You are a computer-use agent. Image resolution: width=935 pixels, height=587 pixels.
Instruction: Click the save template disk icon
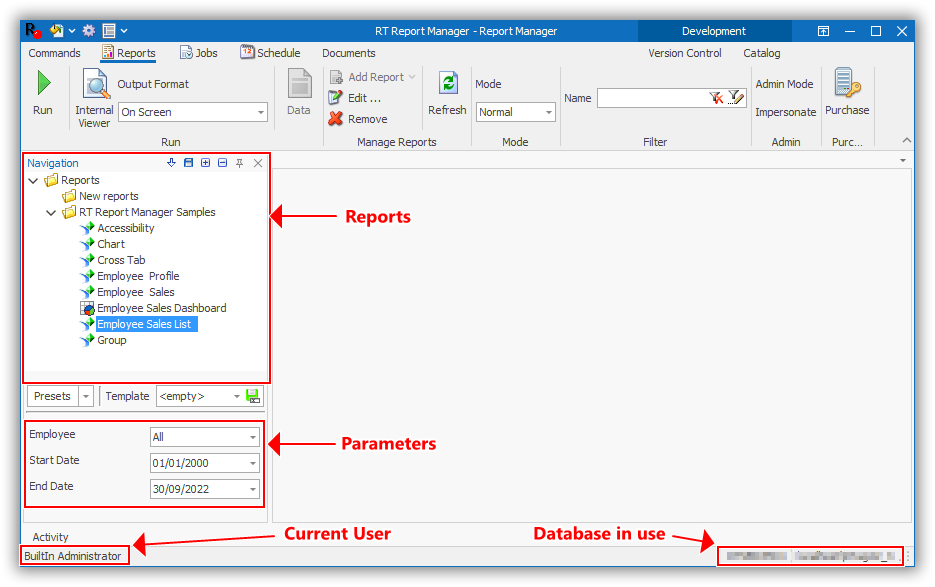(x=253, y=396)
